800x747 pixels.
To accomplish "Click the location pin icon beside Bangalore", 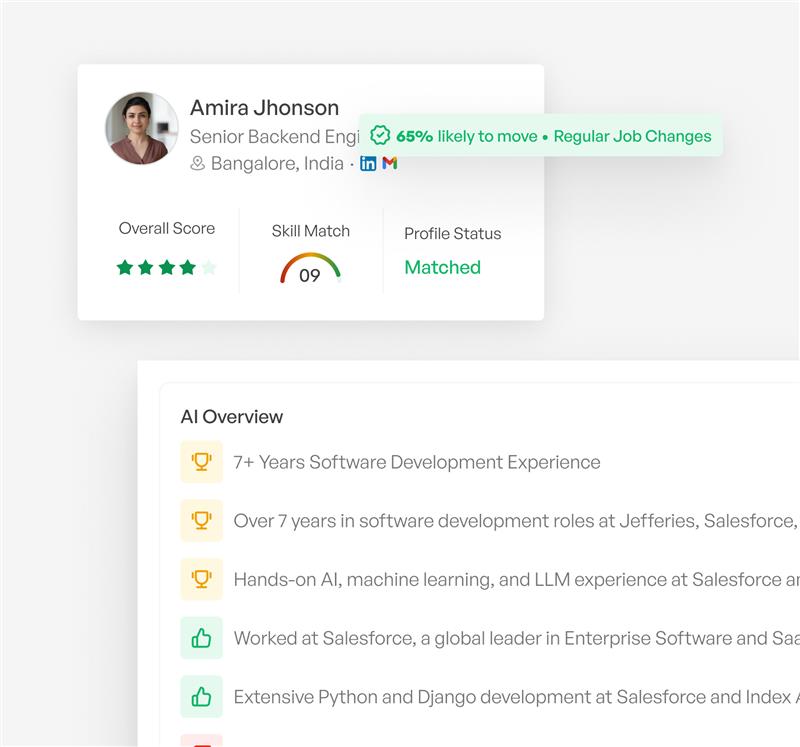I will pyautogui.click(x=198, y=164).
